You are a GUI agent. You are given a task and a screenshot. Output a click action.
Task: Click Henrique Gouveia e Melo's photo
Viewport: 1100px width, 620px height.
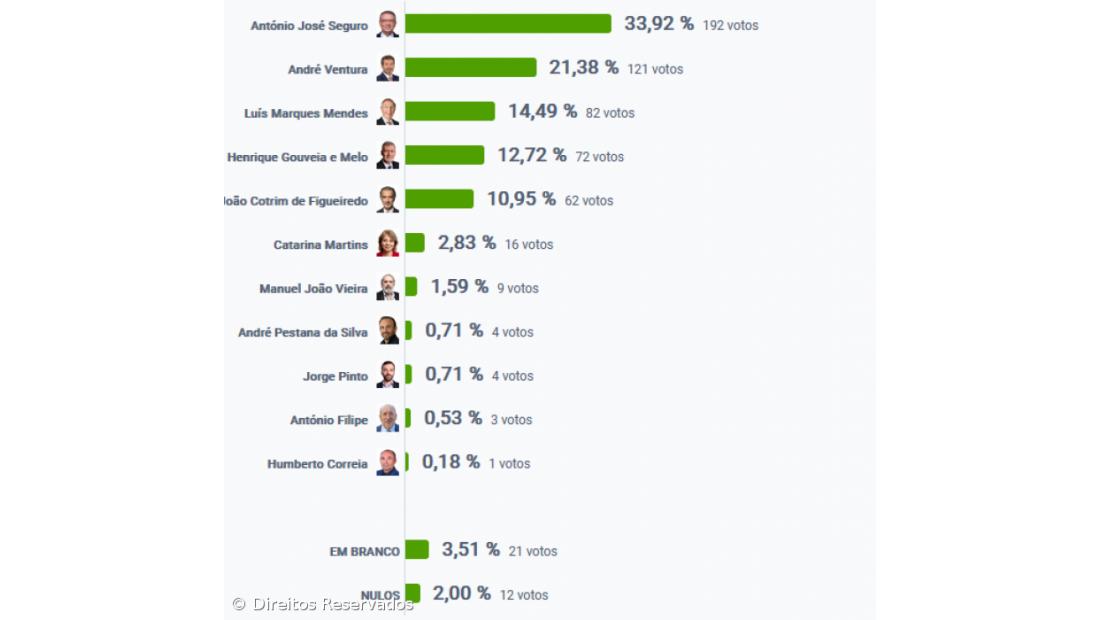(387, 156)
